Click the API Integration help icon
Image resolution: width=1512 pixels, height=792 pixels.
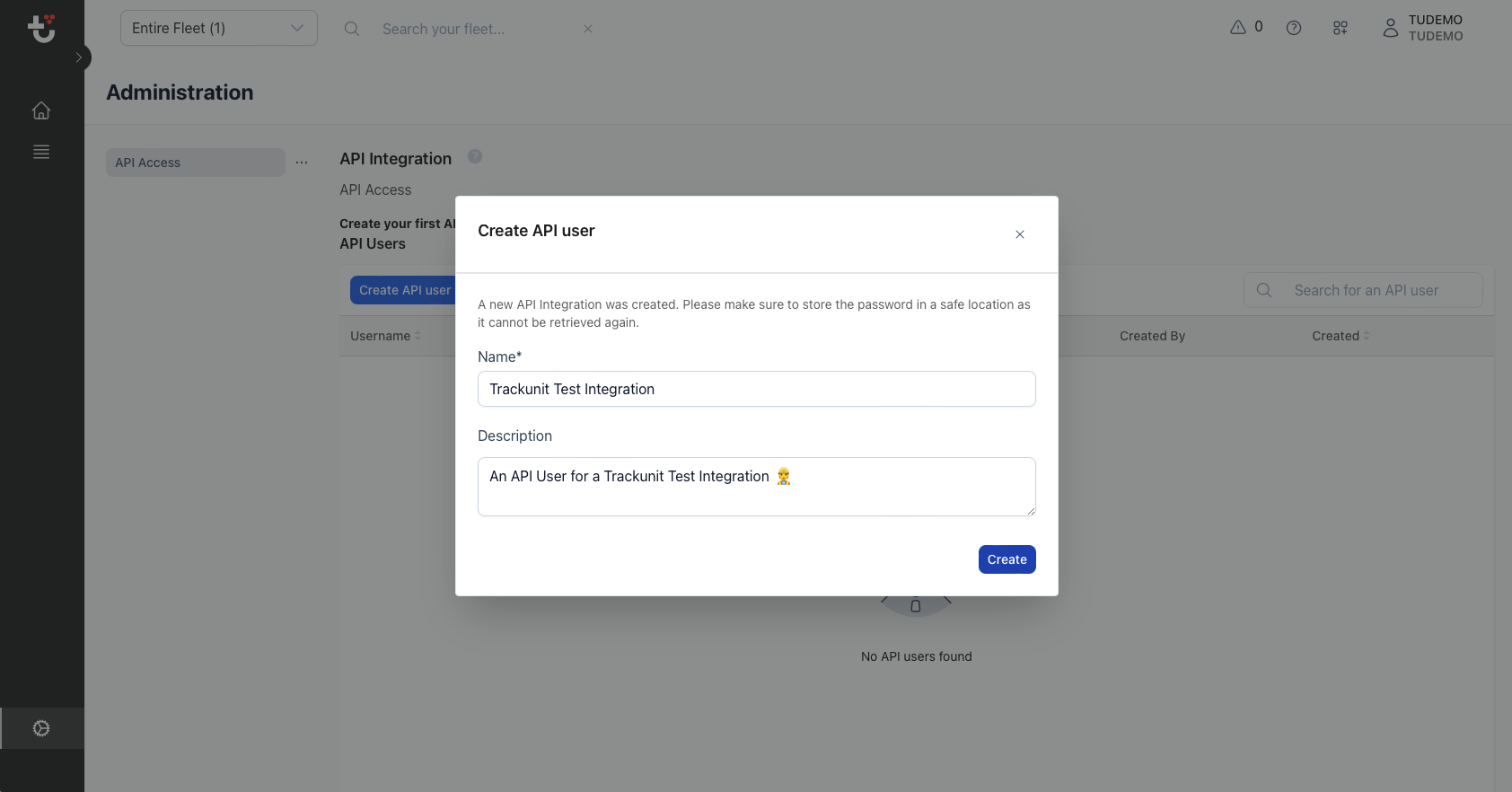474,156
